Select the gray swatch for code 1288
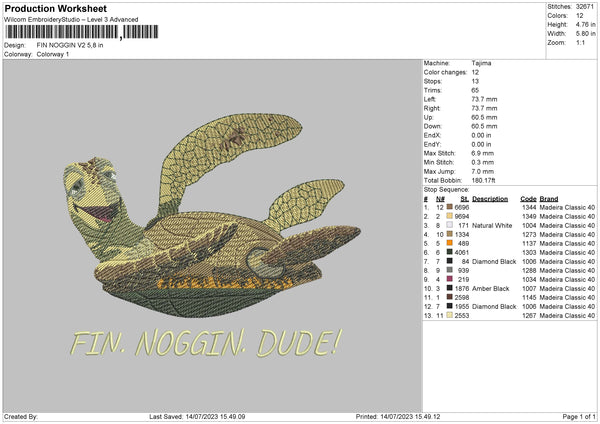600x424 pixels. click(450, 270)
